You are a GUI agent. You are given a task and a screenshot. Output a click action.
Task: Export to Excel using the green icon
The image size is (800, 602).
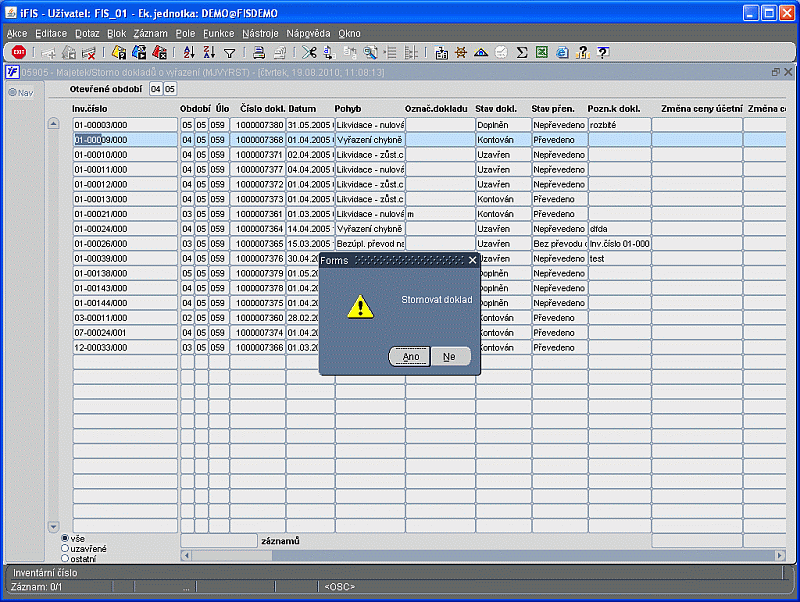542,52
